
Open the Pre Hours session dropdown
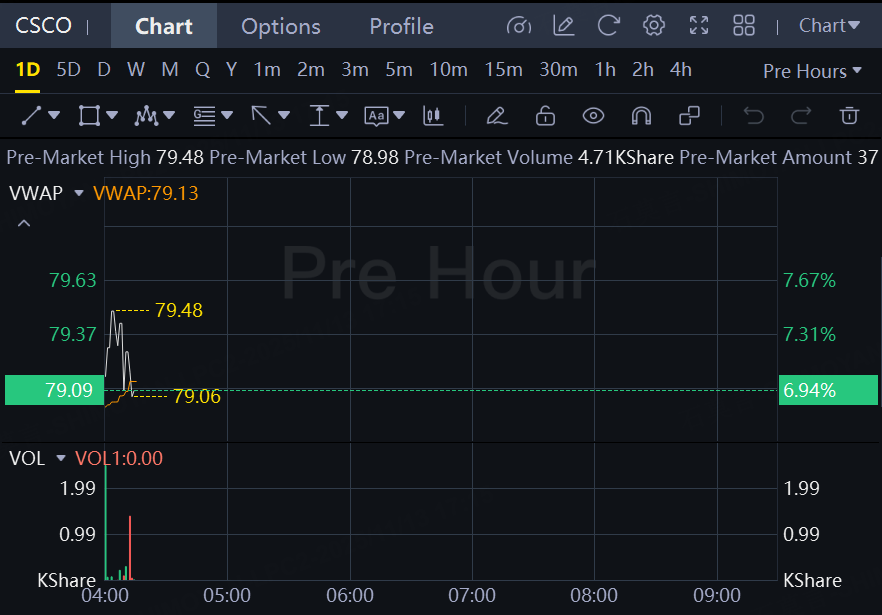coord(812,71)
